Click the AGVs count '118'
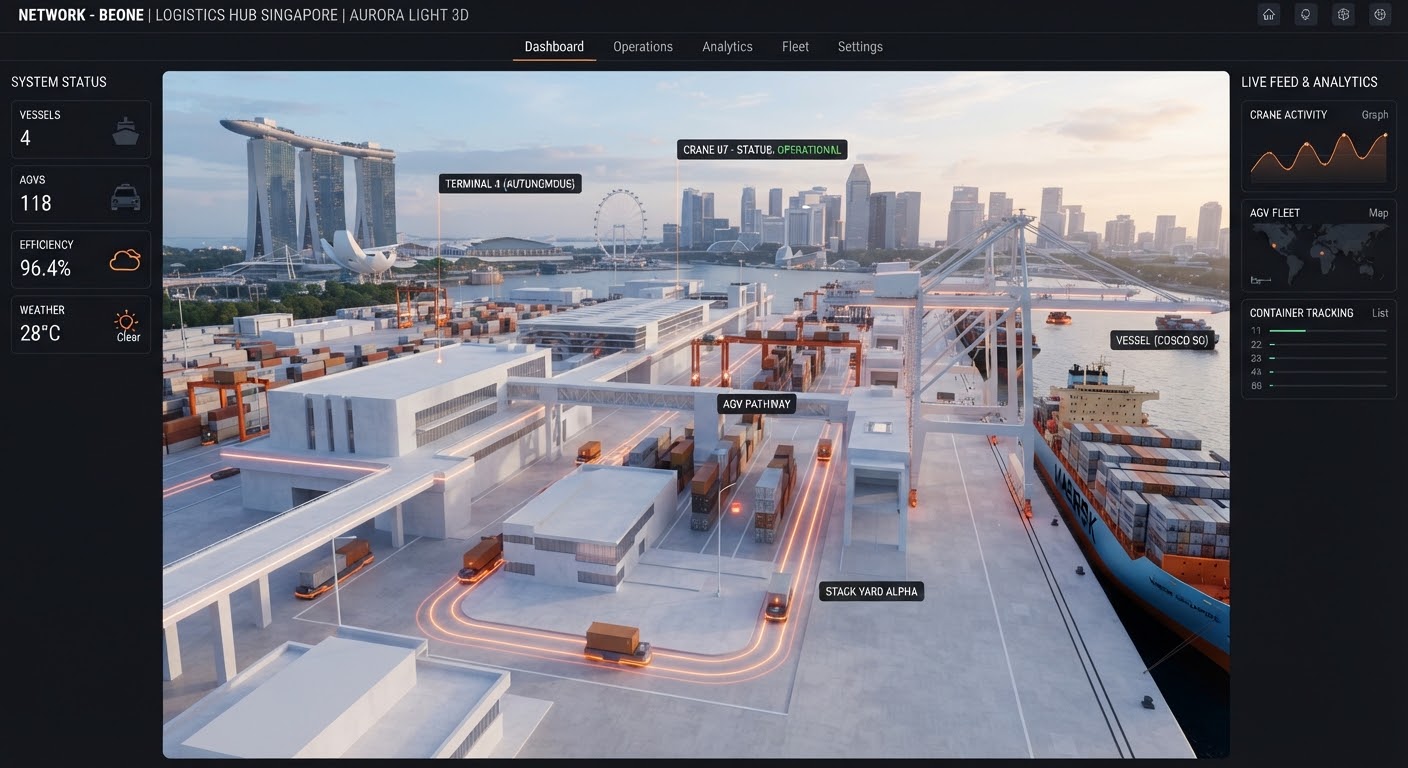 click(x=36, y=203)
